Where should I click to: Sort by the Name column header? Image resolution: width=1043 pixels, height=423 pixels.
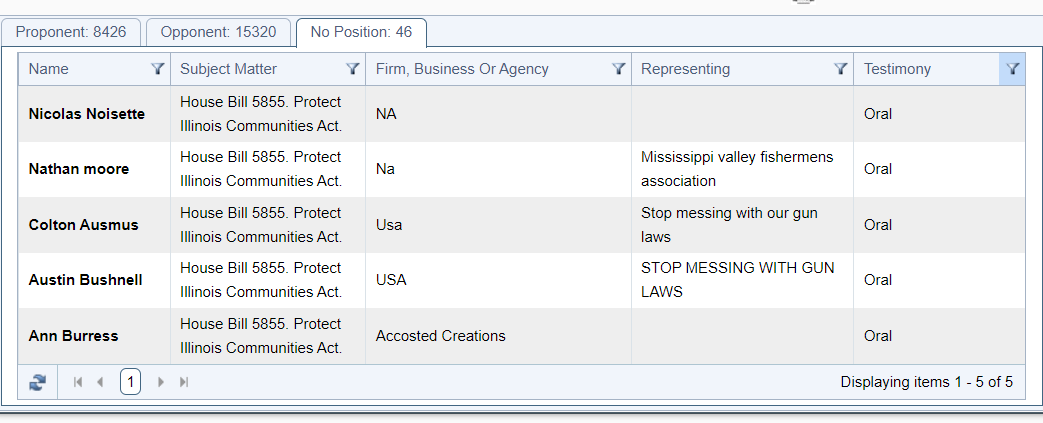tap(49, 69)
